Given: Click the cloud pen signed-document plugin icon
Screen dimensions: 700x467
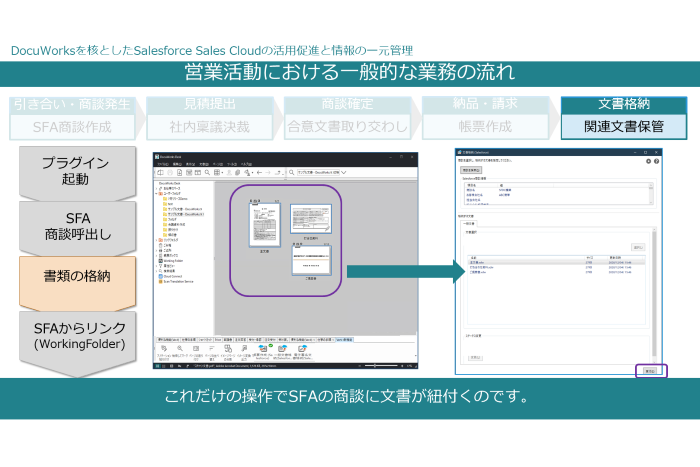Looking at the screenshot, I should pyautogui.click(x=302, y=348).
